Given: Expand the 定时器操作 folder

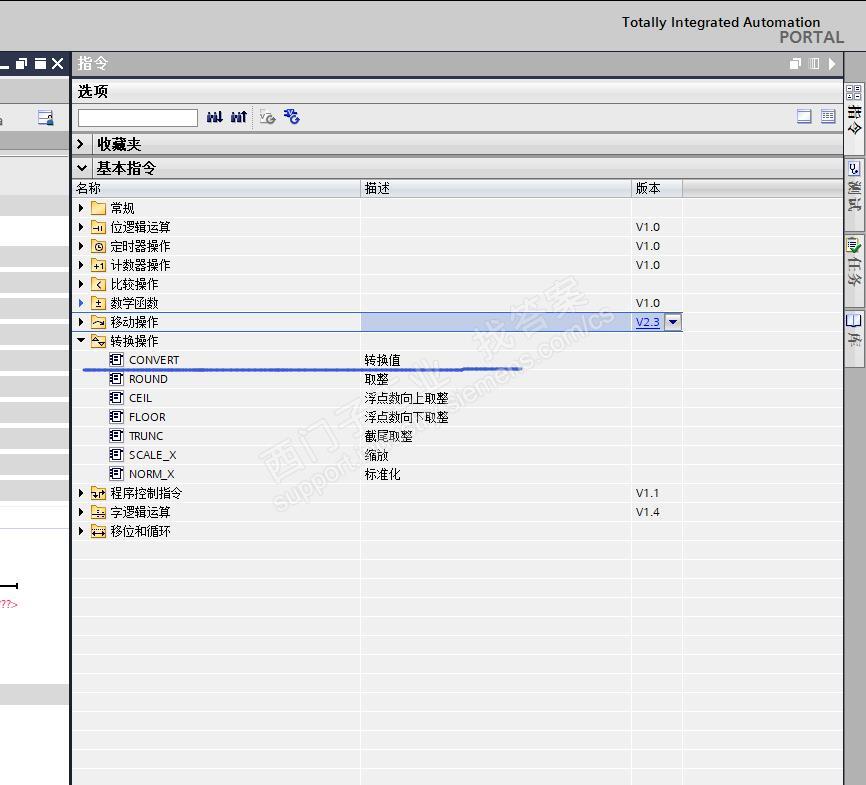Looking at the screenshot, I should click(81, 246).
